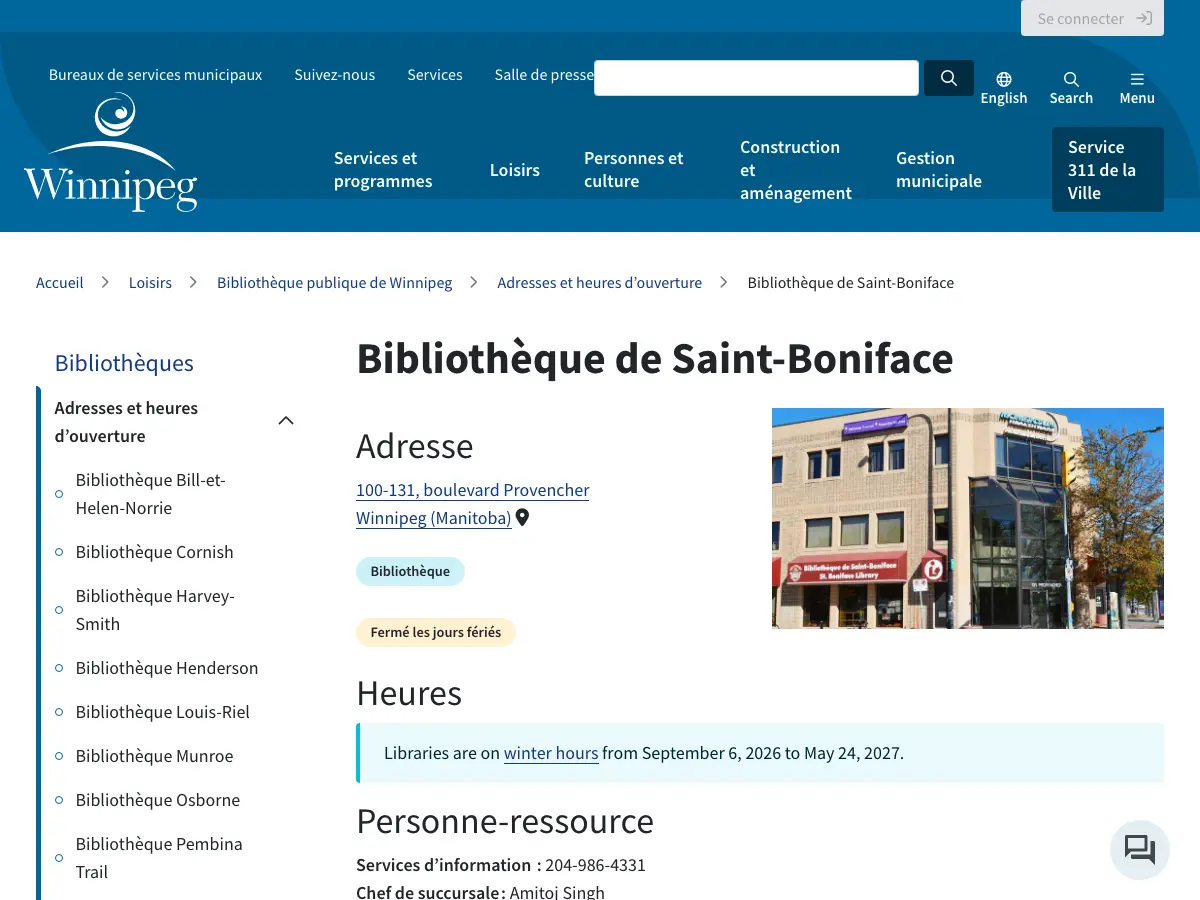The width and height of the screenshot is (1200, 900).
Task: Click the Saint-Boniface library building photo
Action: pyautogui.click(x=968, y=518)
